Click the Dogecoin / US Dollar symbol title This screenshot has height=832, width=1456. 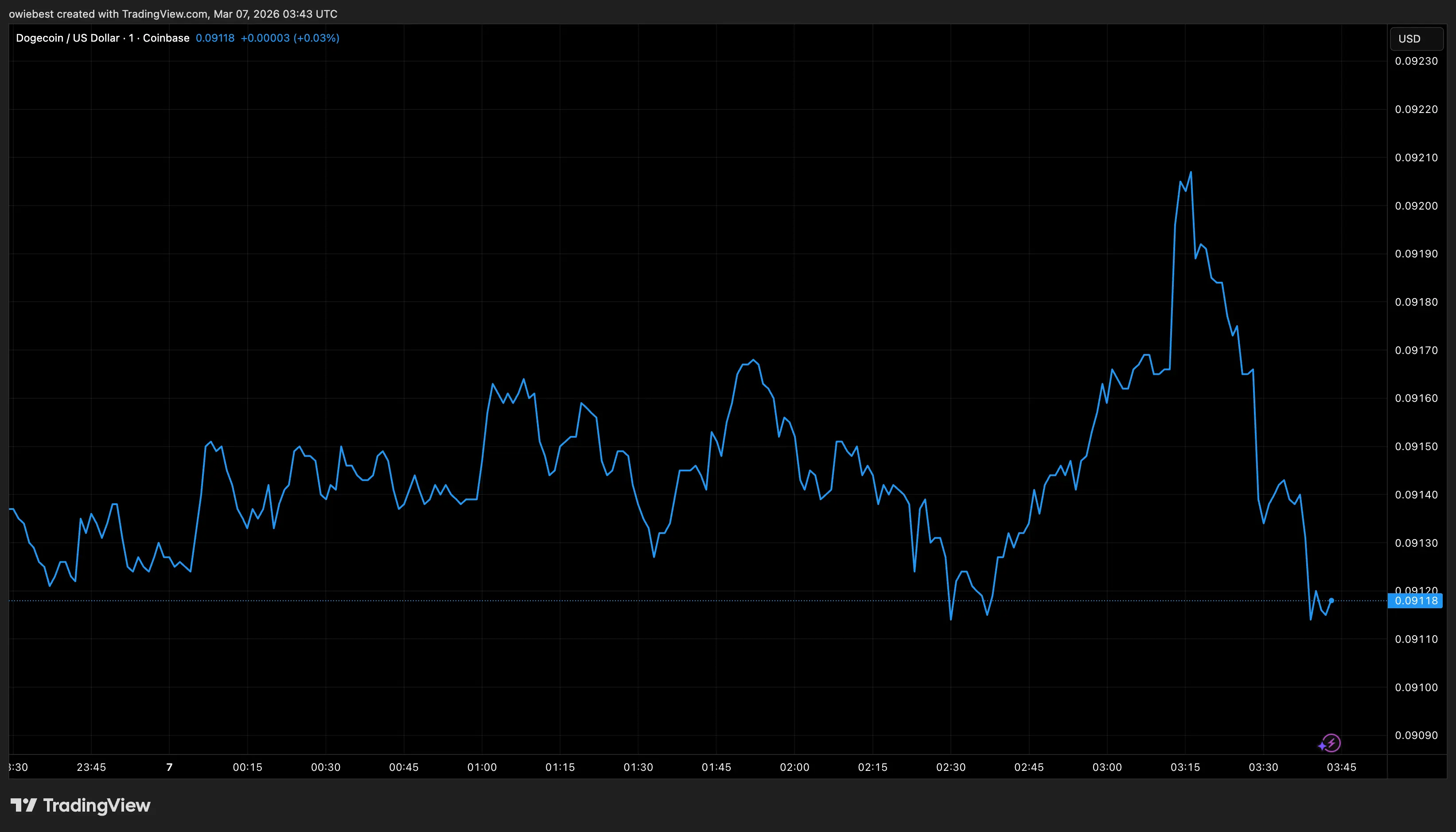click(x=67, y=38)
